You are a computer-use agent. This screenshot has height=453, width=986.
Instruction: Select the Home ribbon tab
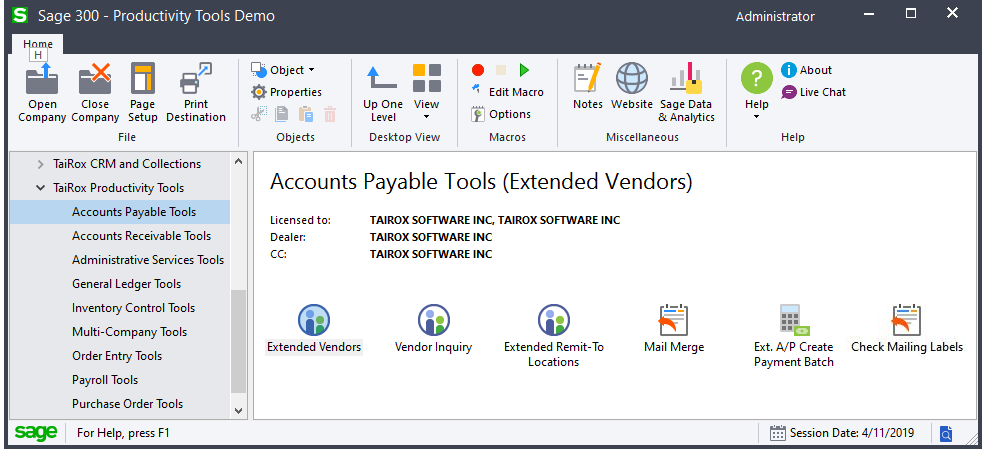point(38,44)
